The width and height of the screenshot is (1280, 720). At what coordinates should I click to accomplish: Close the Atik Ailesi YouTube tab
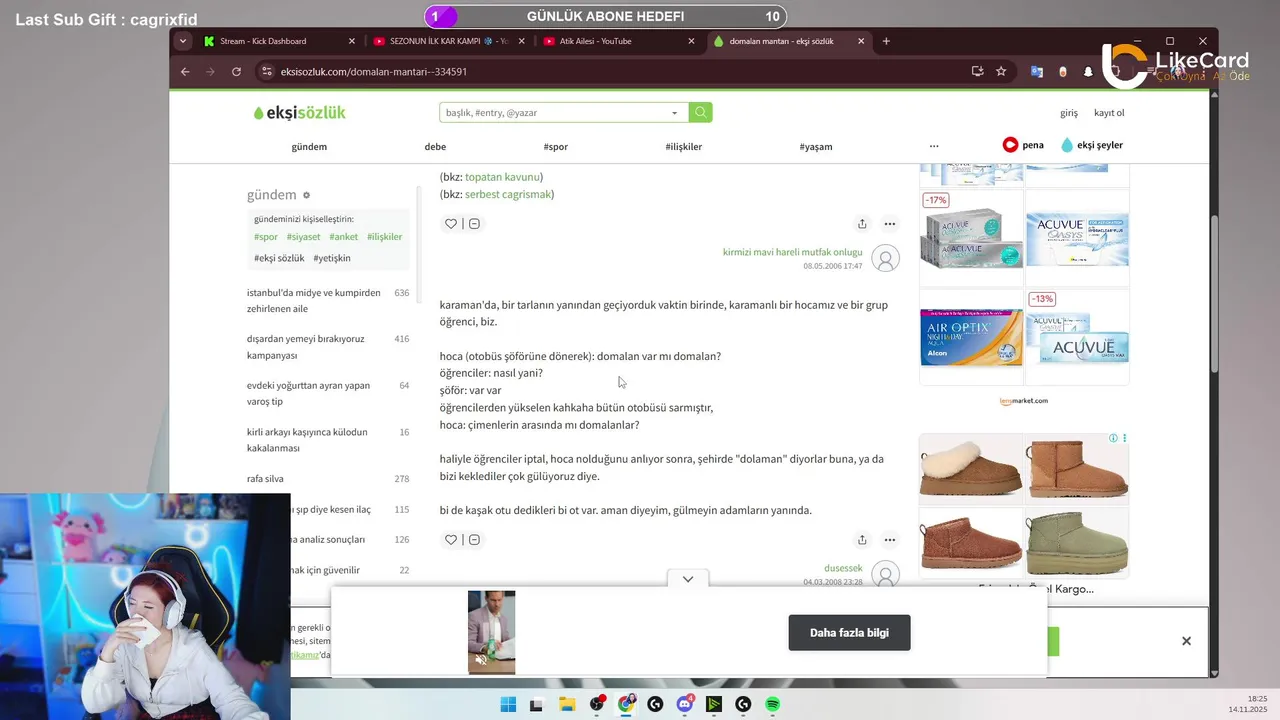691,41
